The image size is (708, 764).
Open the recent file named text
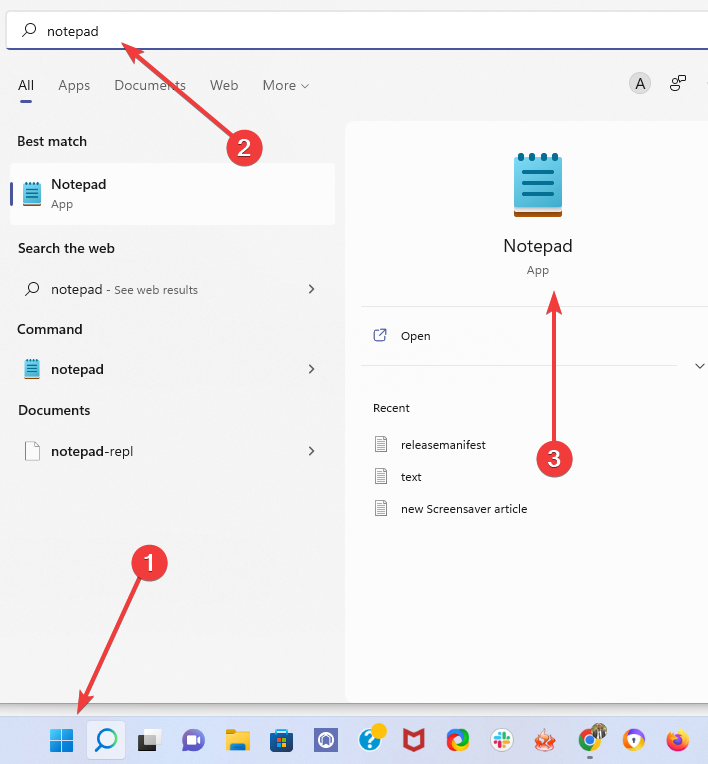click(x=411, y=477)
